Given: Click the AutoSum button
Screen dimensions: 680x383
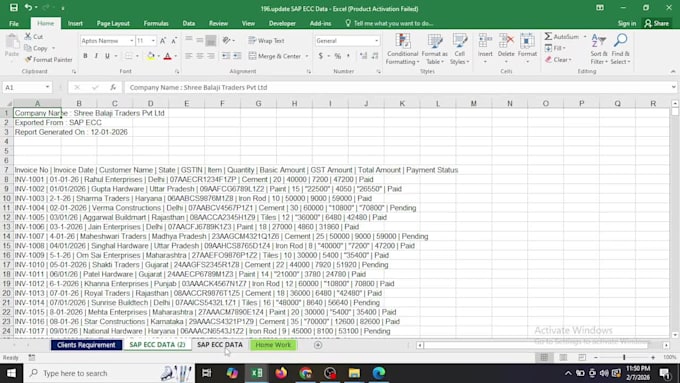Looking at the screenshot, I should [562, 37].
